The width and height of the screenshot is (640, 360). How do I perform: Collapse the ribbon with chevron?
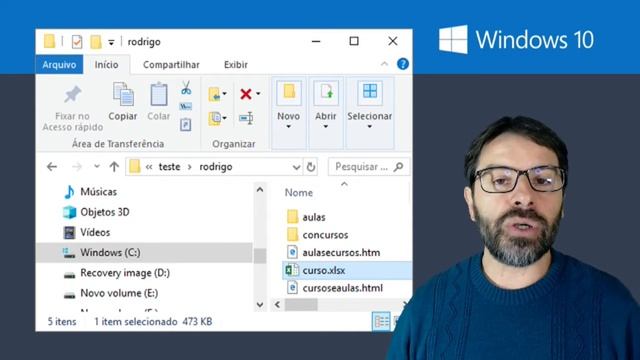click(384, 64)
